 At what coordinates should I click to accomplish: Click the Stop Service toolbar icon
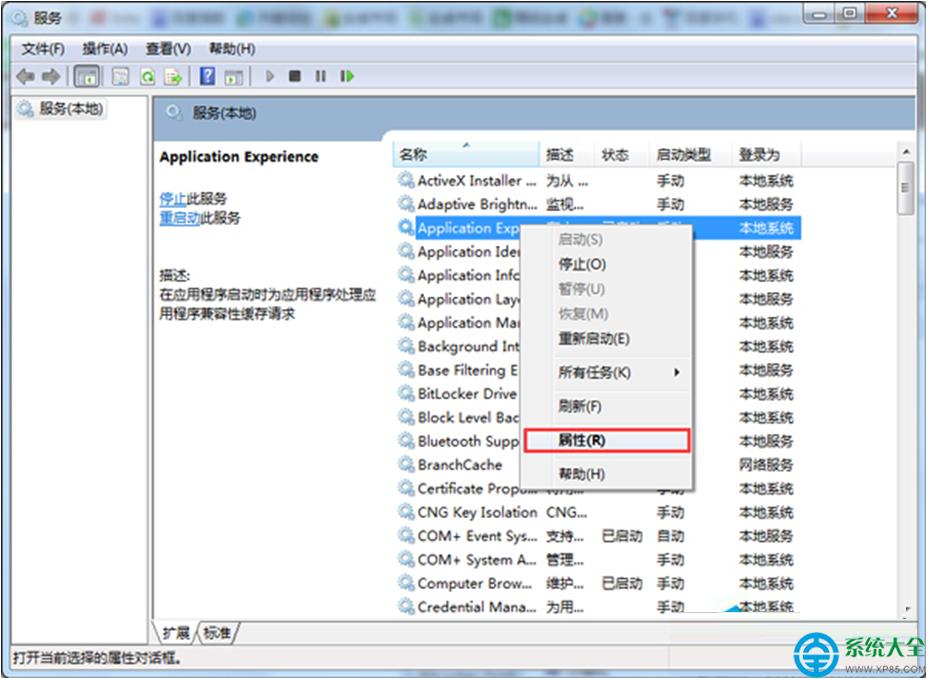295,76
